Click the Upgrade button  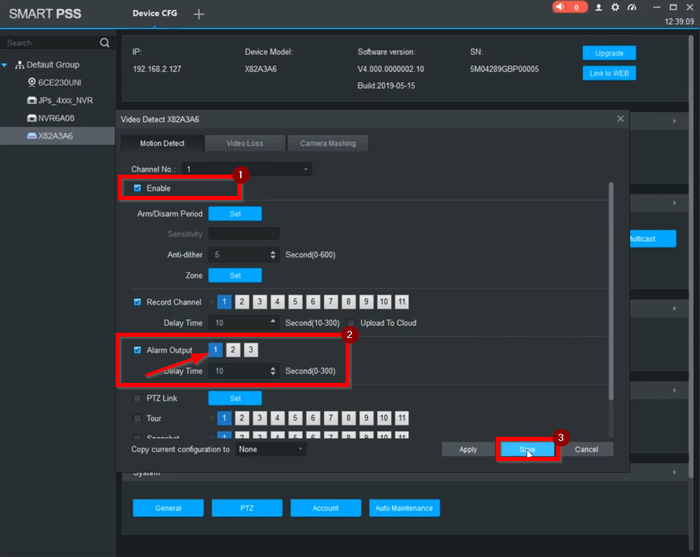pos(609,53)
